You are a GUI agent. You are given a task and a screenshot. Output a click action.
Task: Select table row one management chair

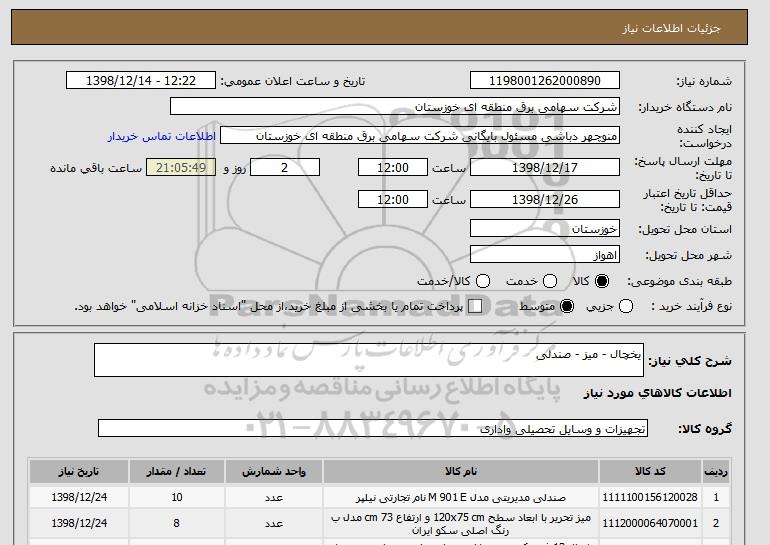click(380, 497)
